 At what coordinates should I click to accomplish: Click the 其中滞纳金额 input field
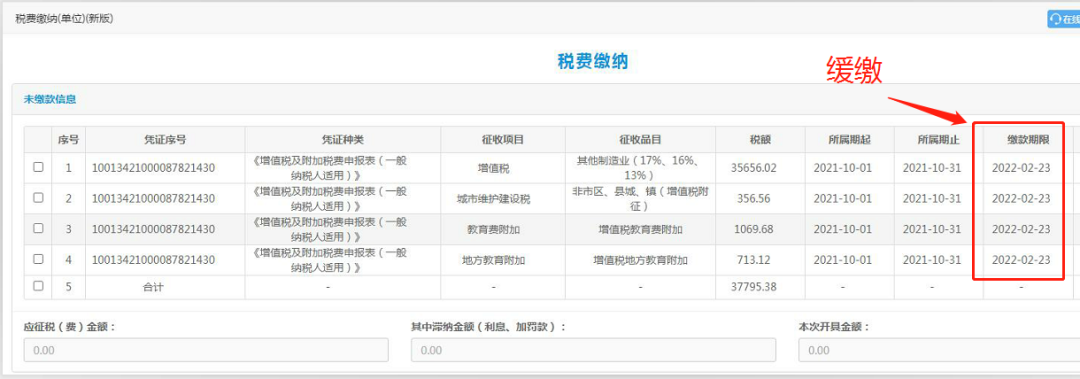[593, 350]
